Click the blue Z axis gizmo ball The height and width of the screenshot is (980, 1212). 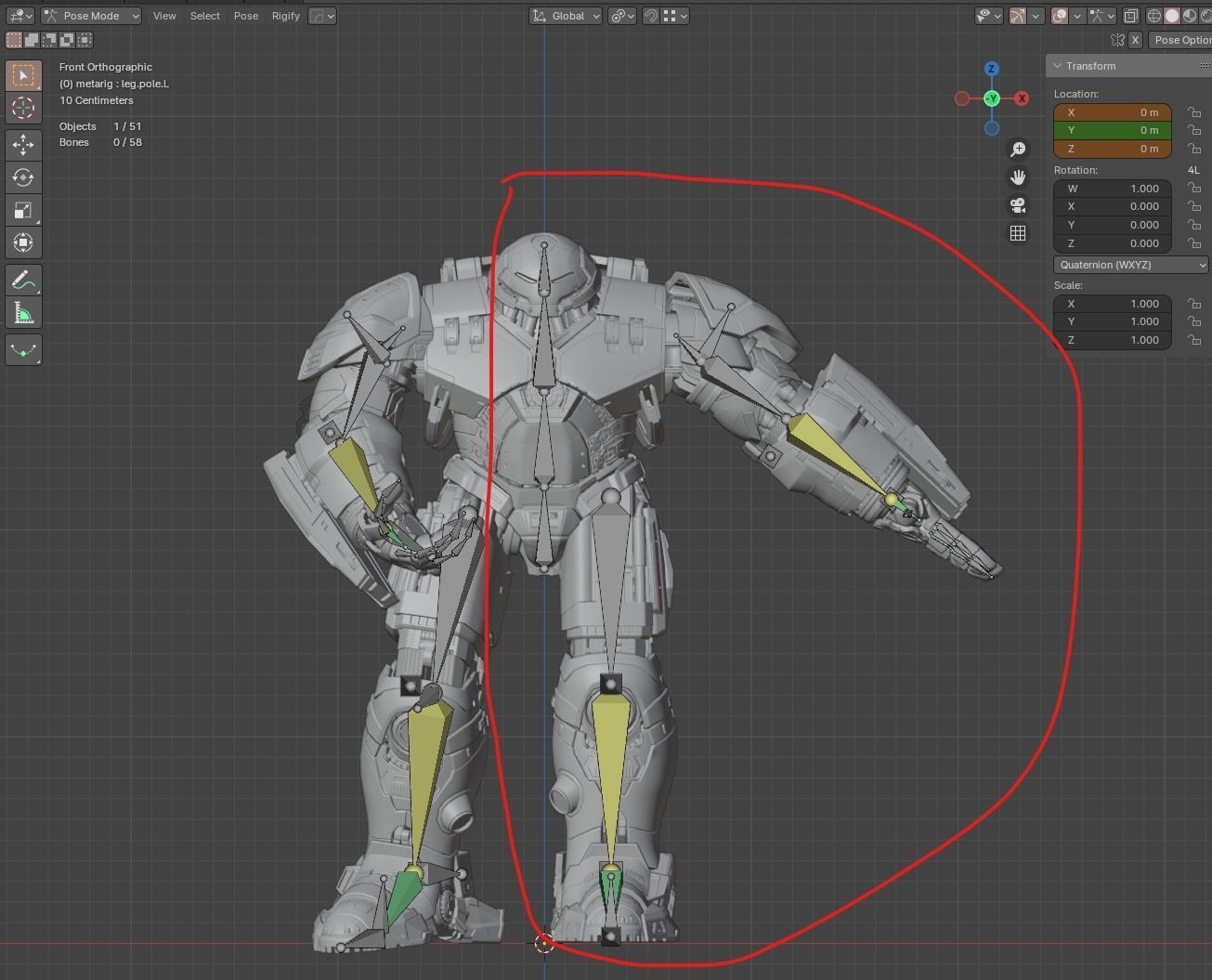pyautogui.click(x=992, y=69)
